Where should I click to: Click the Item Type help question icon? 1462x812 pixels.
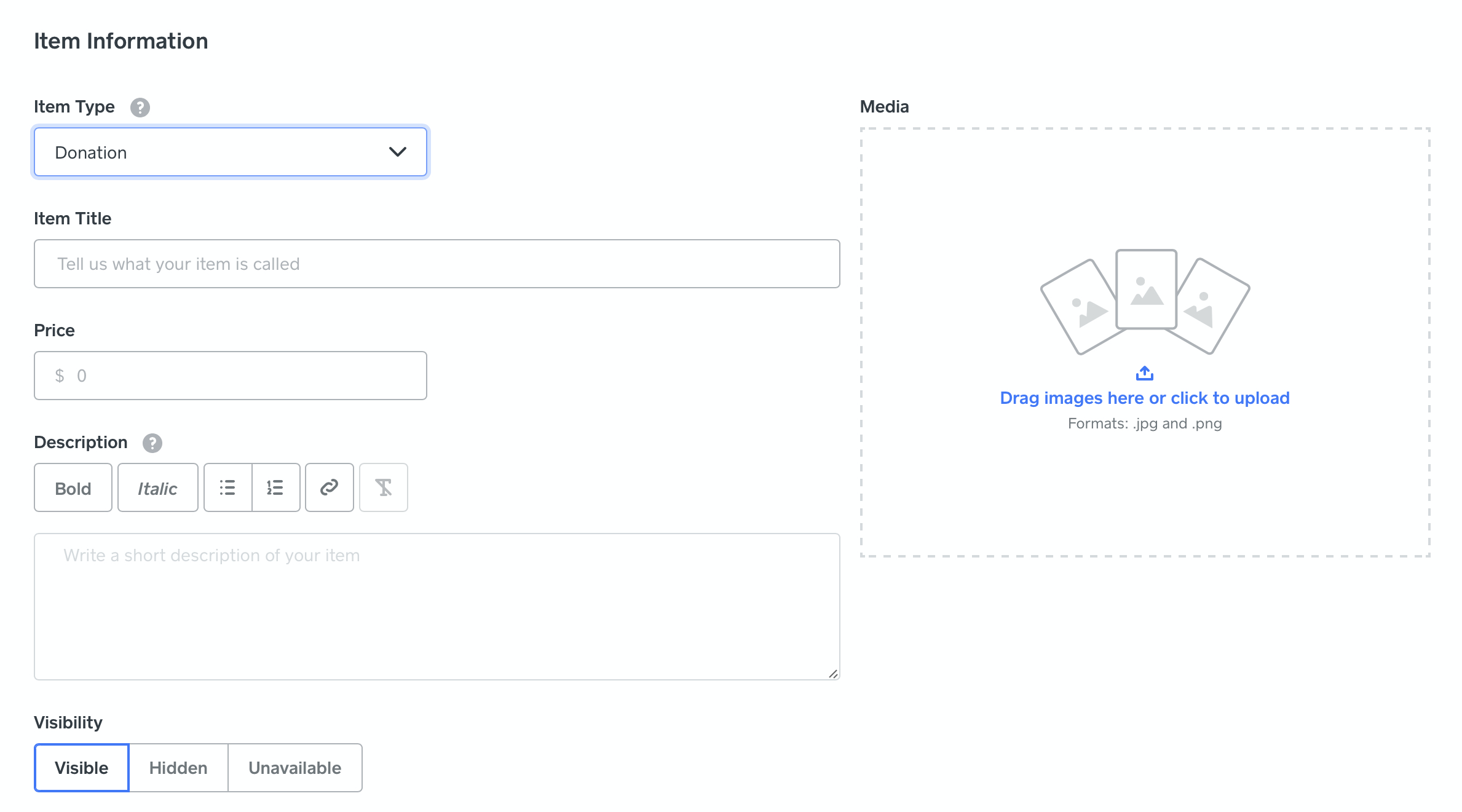(x=140, y=108)
